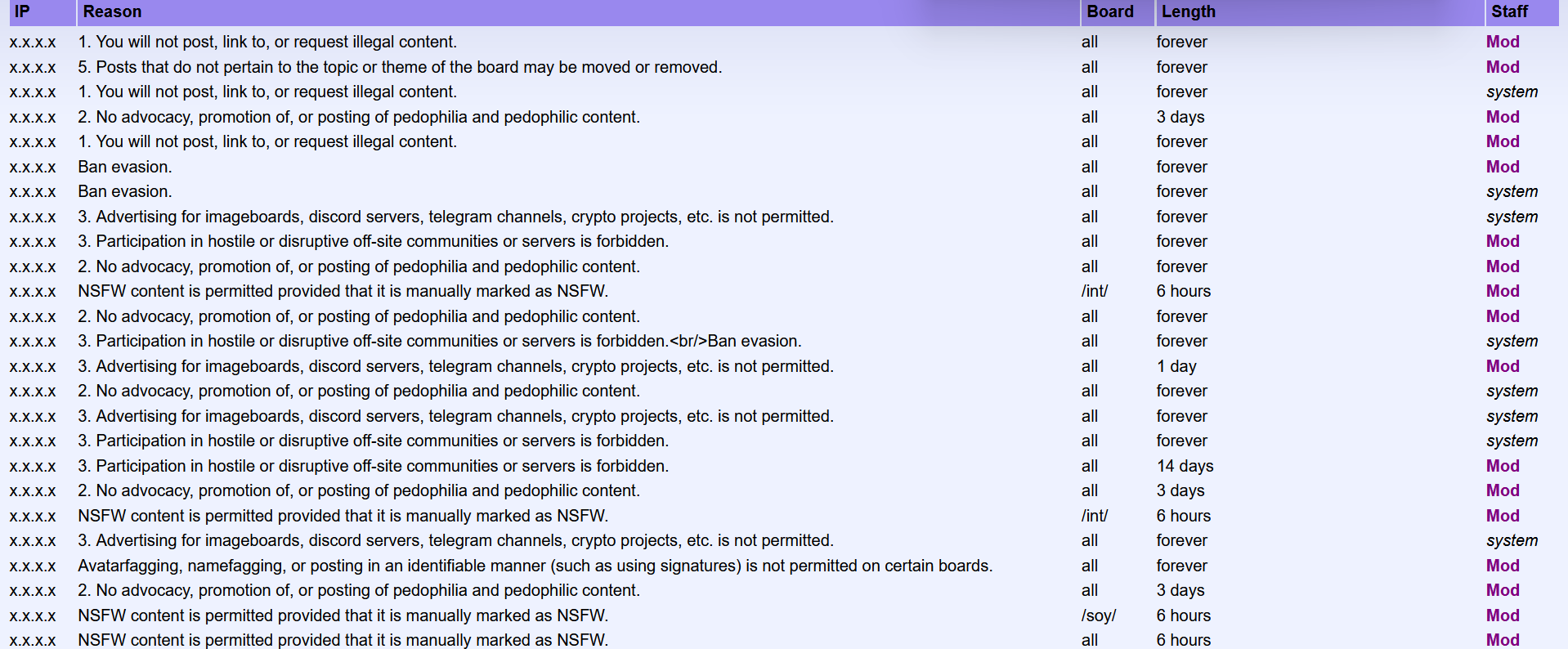Image resolution: width=1568 pixels, height=649 pixels.
Task: Click the Mod link in the Avatarfagging ban row
Action: click(x=1502, y=566)
